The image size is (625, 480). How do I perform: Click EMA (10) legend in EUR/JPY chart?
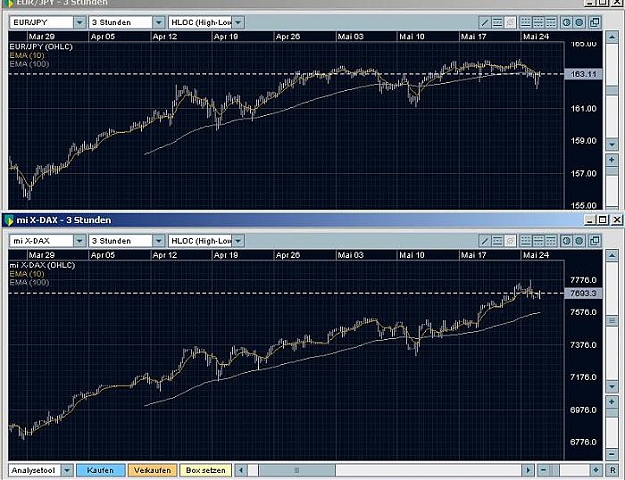tap(27, 55)
